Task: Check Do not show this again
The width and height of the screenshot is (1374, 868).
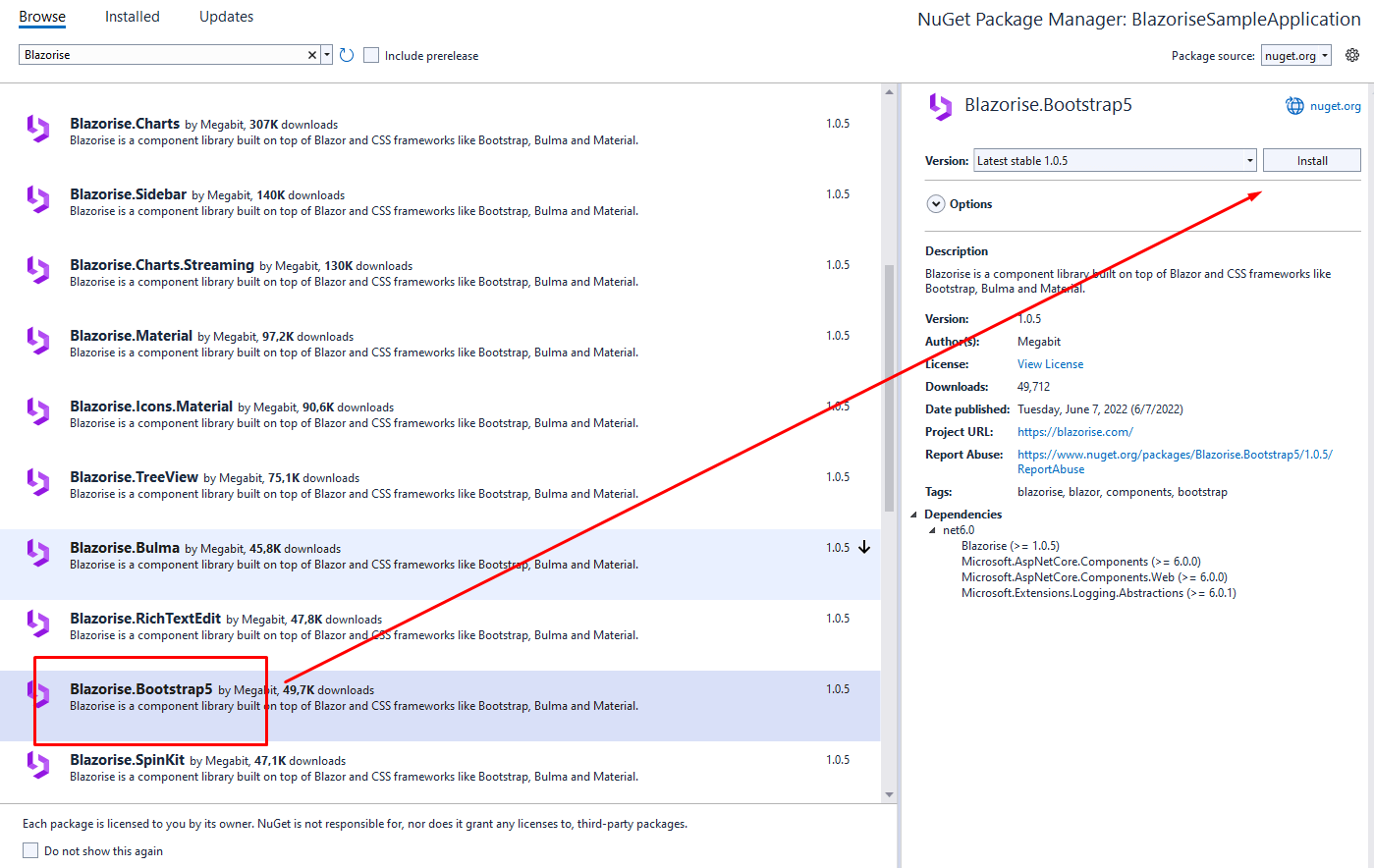Action: pos(29,850)
